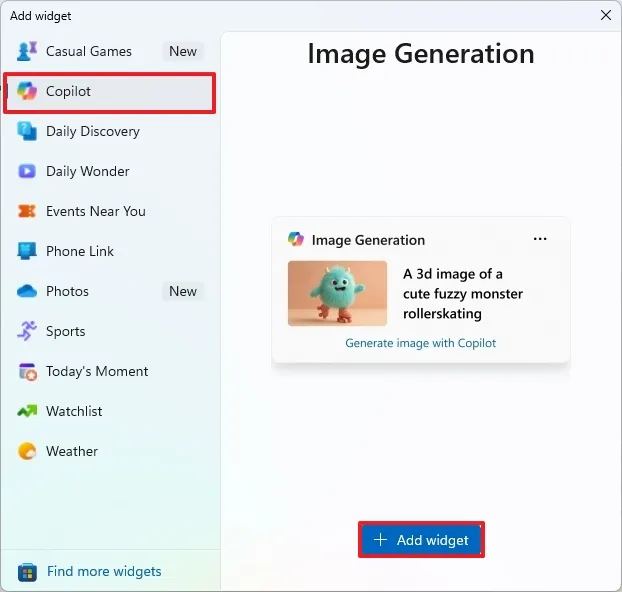Close the Add widget dialog
This screenshot has width=622, height=592.
(605, 15)
